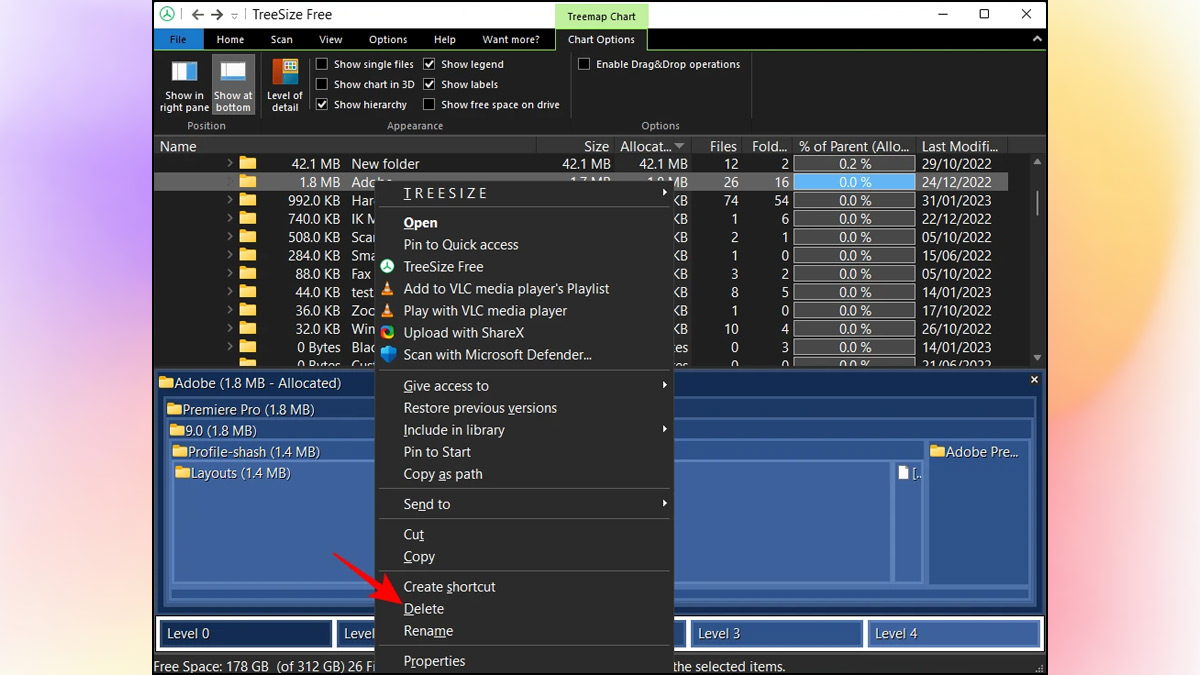Open the TREESIZE submenu entry
The height and width of the screenshot is (675, 1200).
coord(525,194)
